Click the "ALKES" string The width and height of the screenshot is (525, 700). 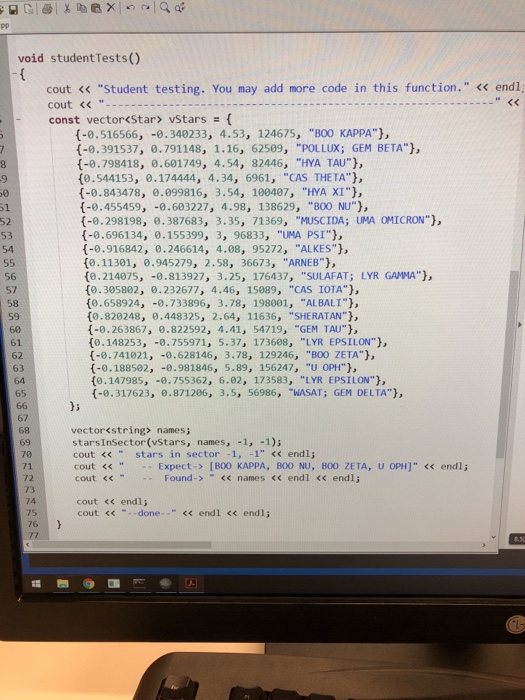[316, 249]
